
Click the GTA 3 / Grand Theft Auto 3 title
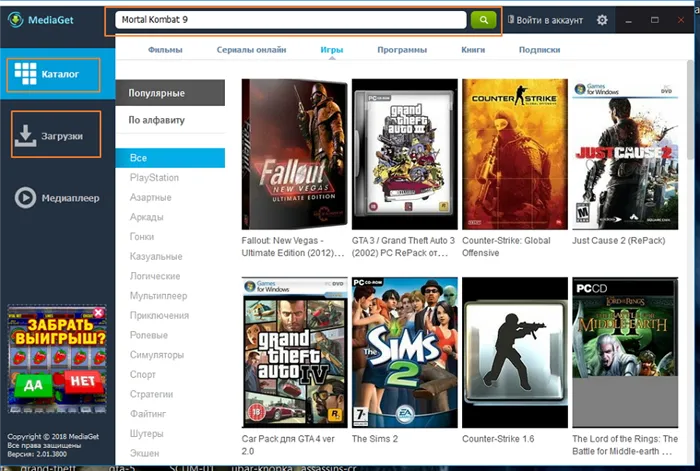coord(403,246)
